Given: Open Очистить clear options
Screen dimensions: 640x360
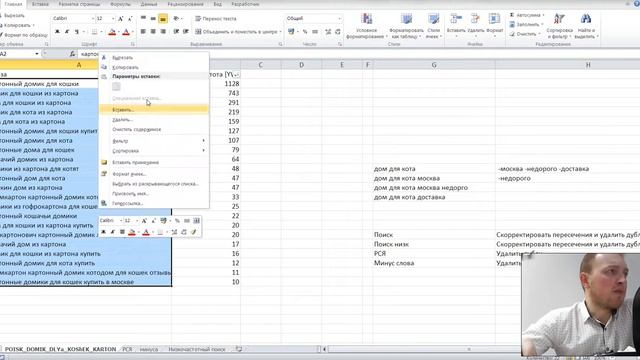Looking at the screenshot, I should pyautogui.click(x=524, y=34).
